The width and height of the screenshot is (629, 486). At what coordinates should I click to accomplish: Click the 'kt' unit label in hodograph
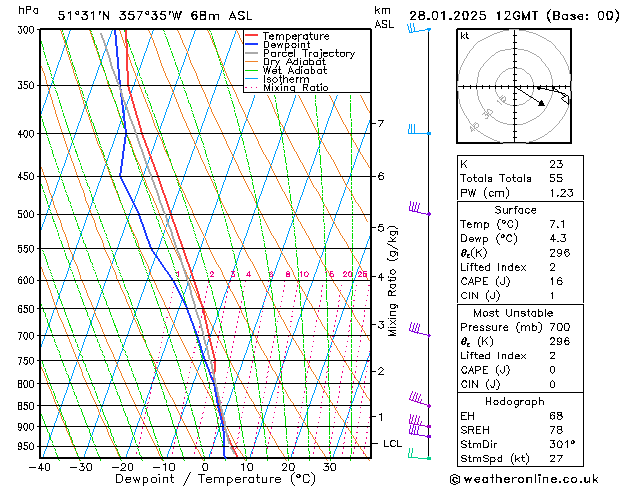(x=465, y=36)
